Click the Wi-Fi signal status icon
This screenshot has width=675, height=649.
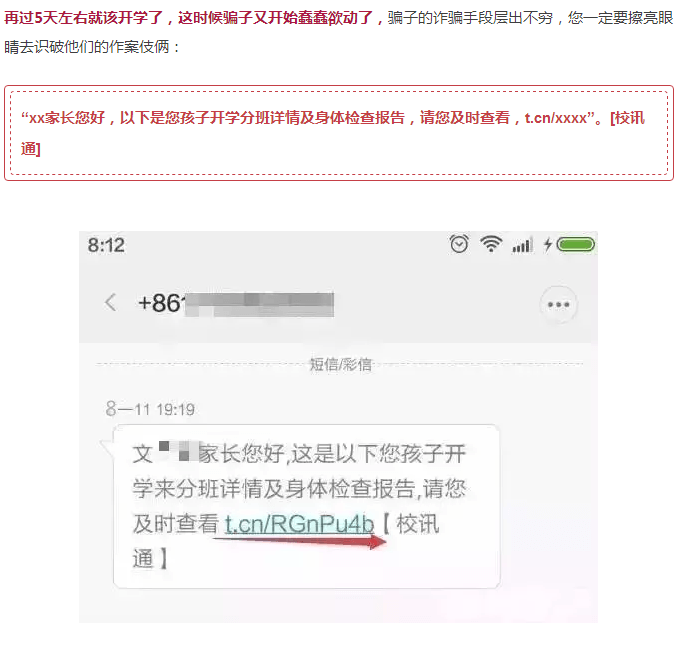(491, 244)
